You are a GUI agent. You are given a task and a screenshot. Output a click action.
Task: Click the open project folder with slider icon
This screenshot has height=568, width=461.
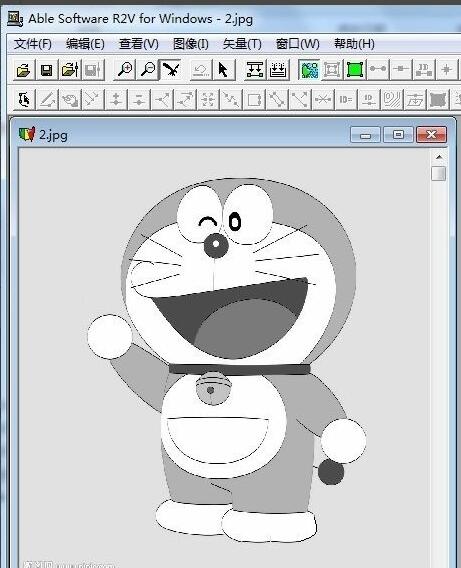(x=70, y=70)
